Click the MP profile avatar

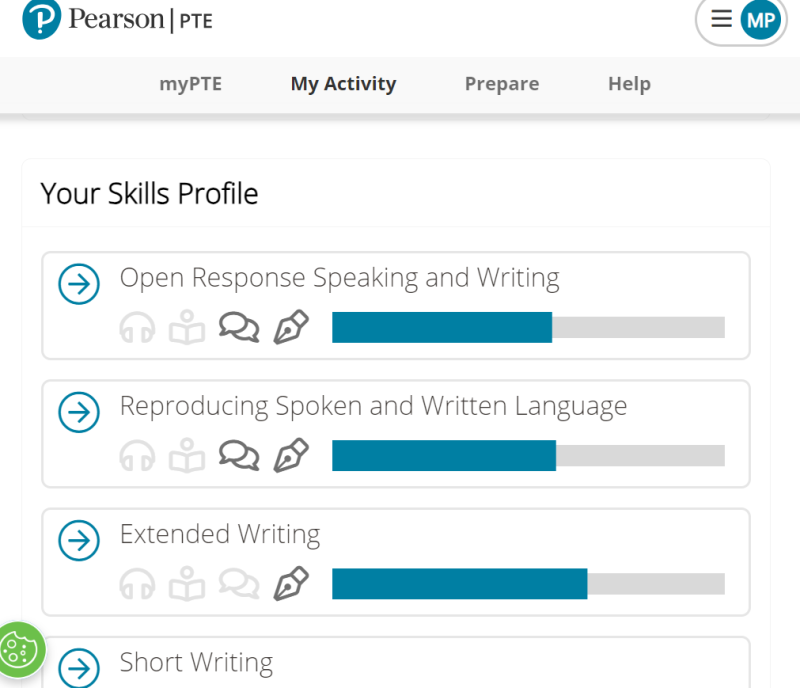click(x=756, y=18)
